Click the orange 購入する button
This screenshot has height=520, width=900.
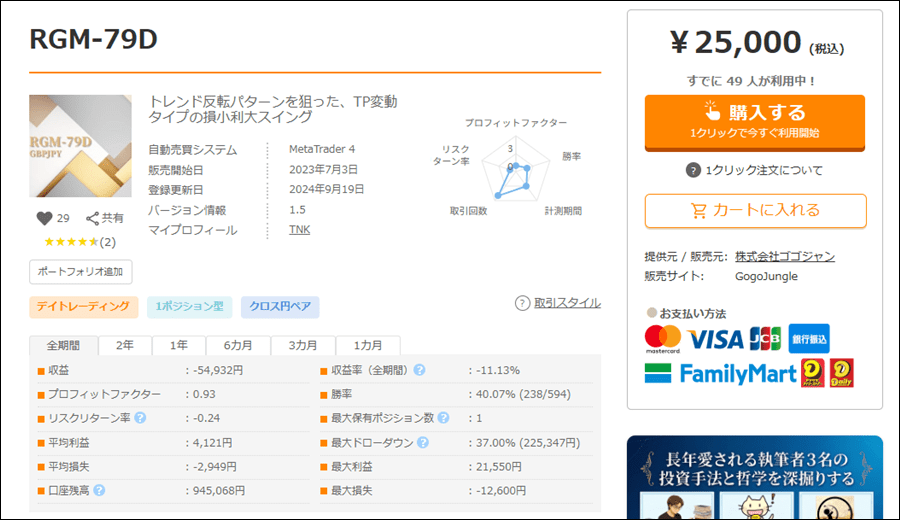coord(755,123)
